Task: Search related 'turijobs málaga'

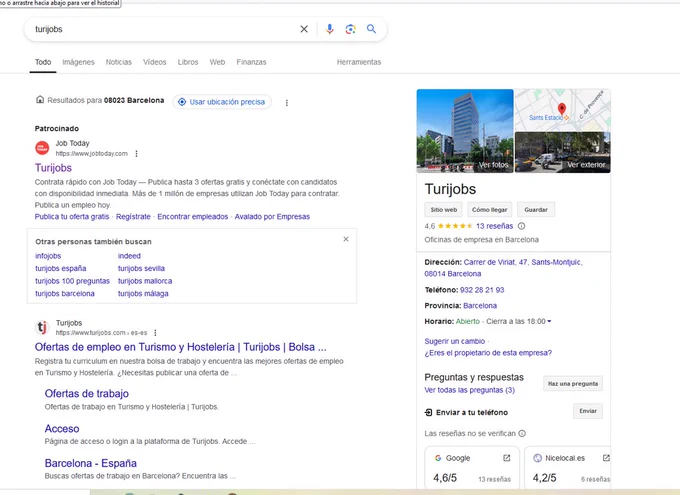Action: tap(143, 294)
